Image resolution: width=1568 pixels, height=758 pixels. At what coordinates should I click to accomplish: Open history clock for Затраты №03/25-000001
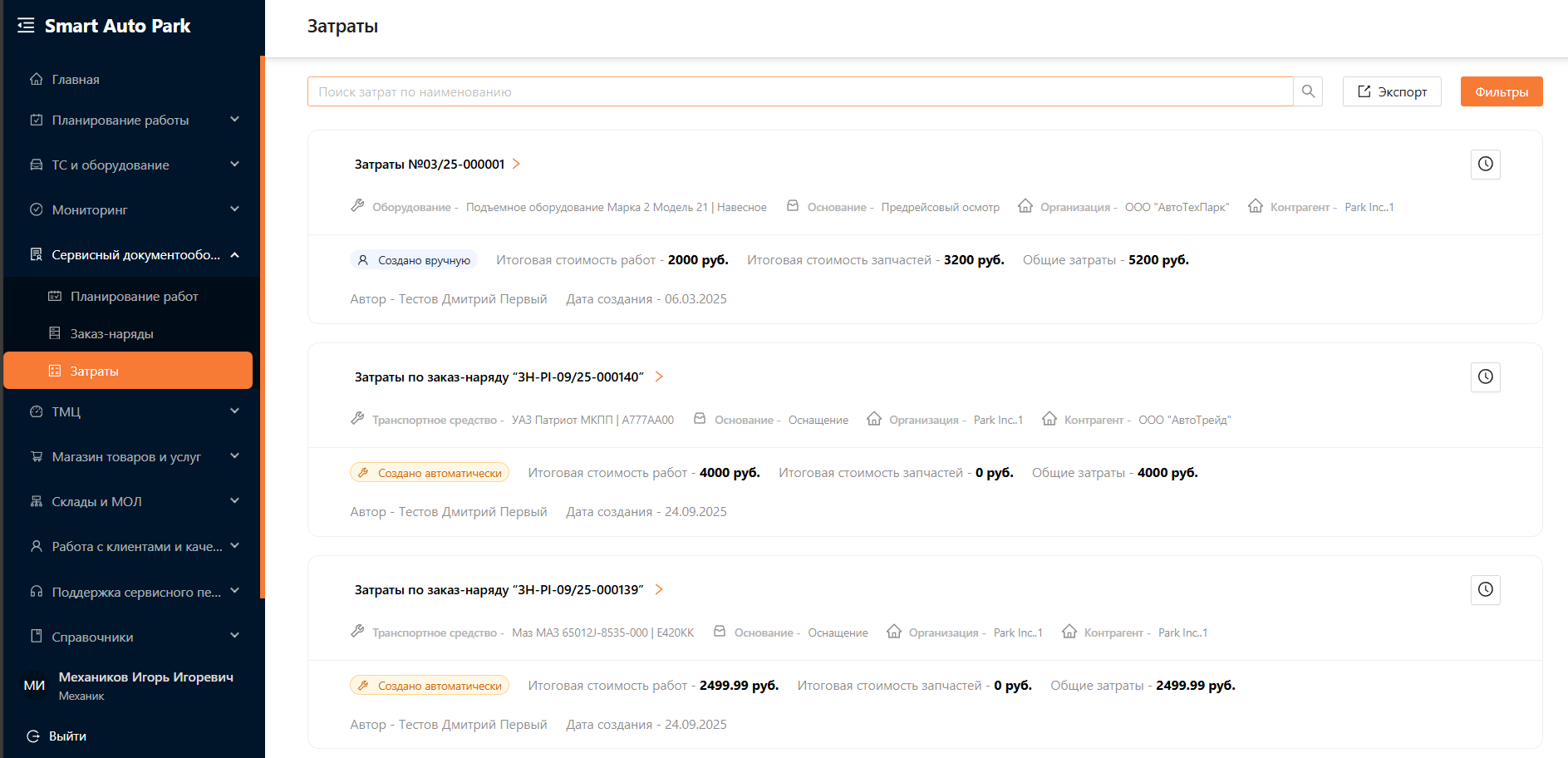coord(1485,165)
